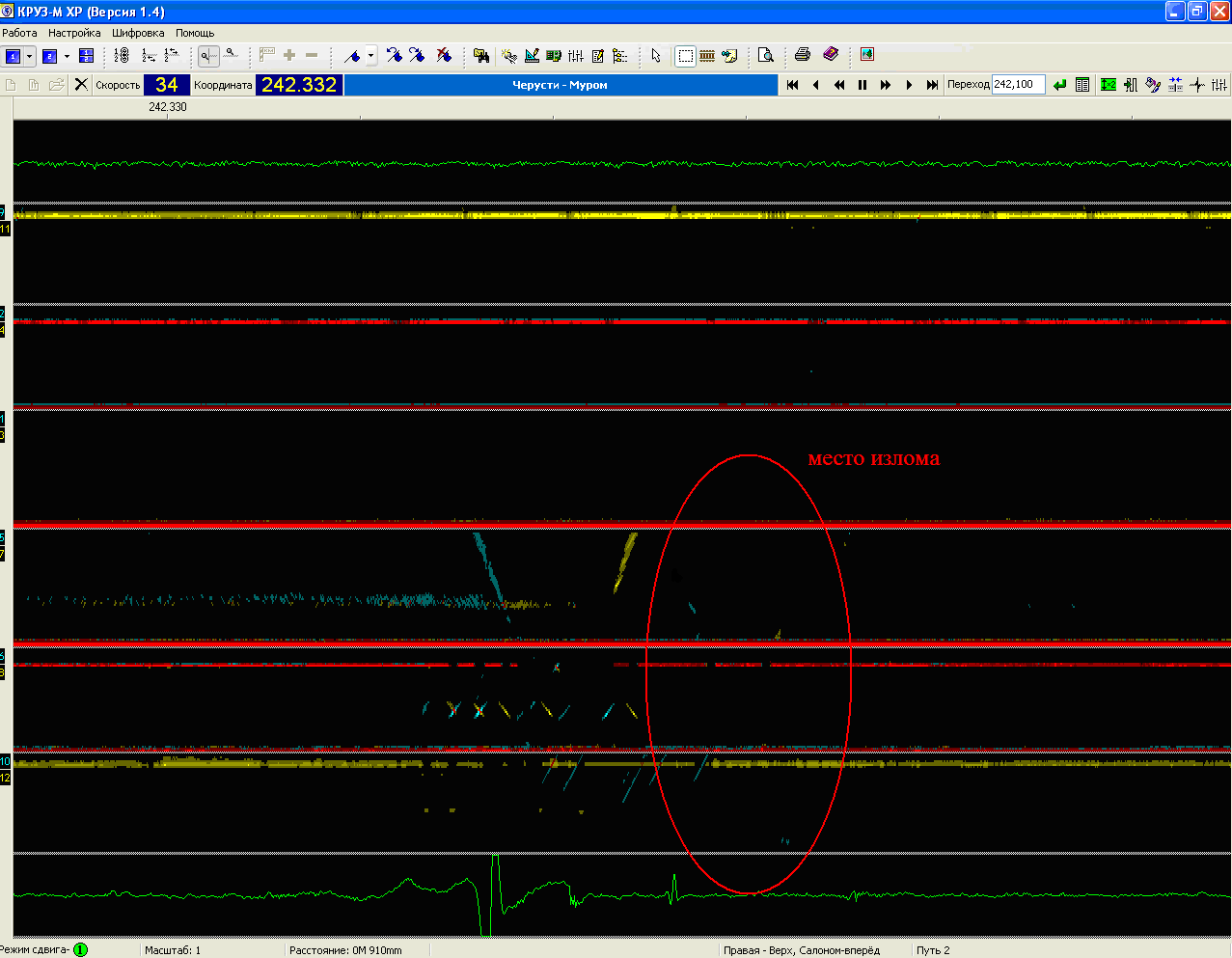Click the next-mark flag icon
The width and height of the screenshot is (1232, 958).
tap(417, 56)
